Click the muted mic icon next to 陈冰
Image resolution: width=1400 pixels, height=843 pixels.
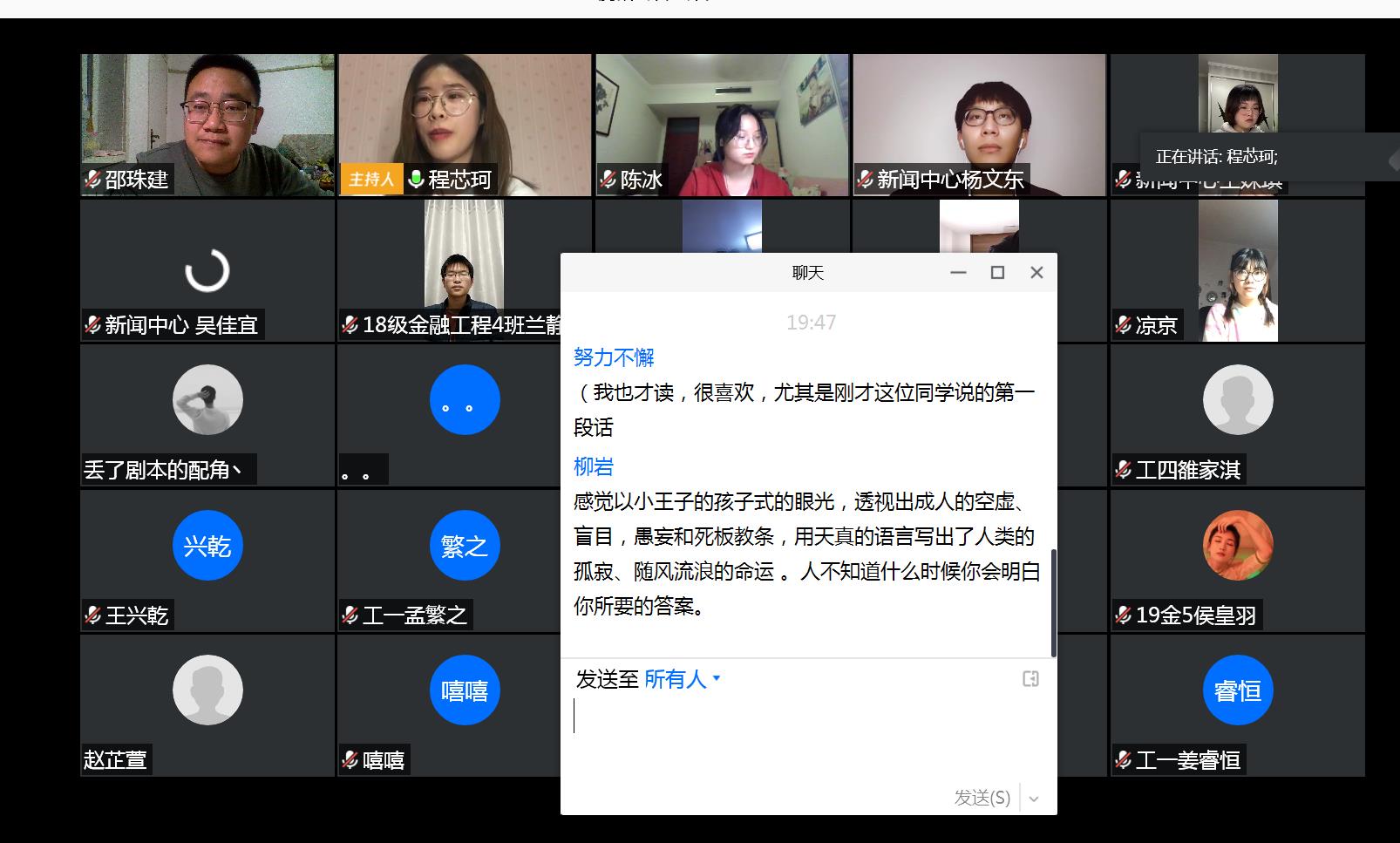point(608,180)
